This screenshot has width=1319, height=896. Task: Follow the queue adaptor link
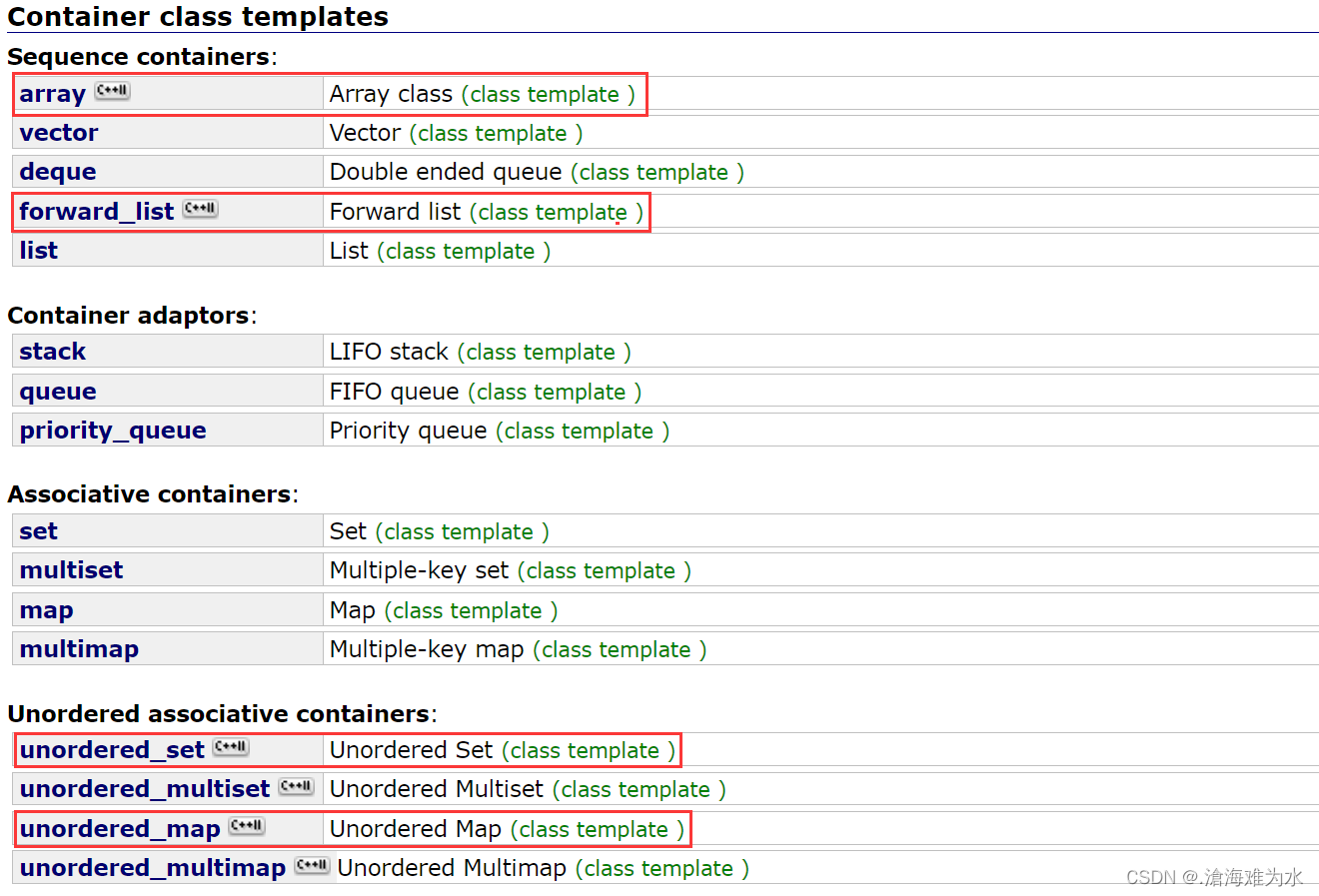tap(58, 392)
